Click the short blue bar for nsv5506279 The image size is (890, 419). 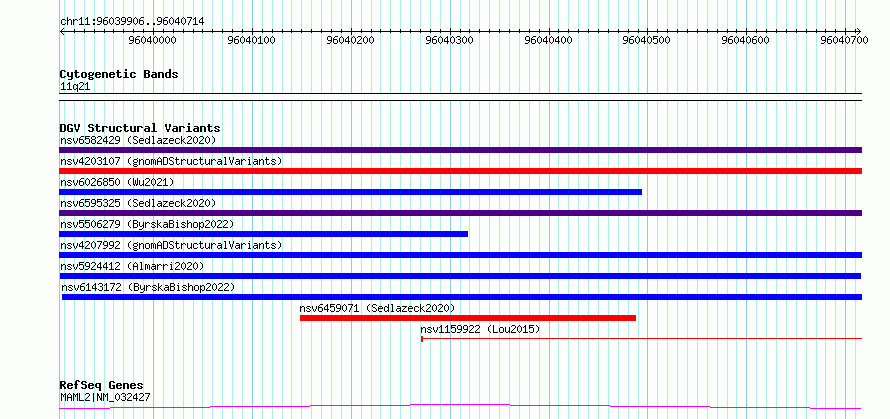[264, 234]
